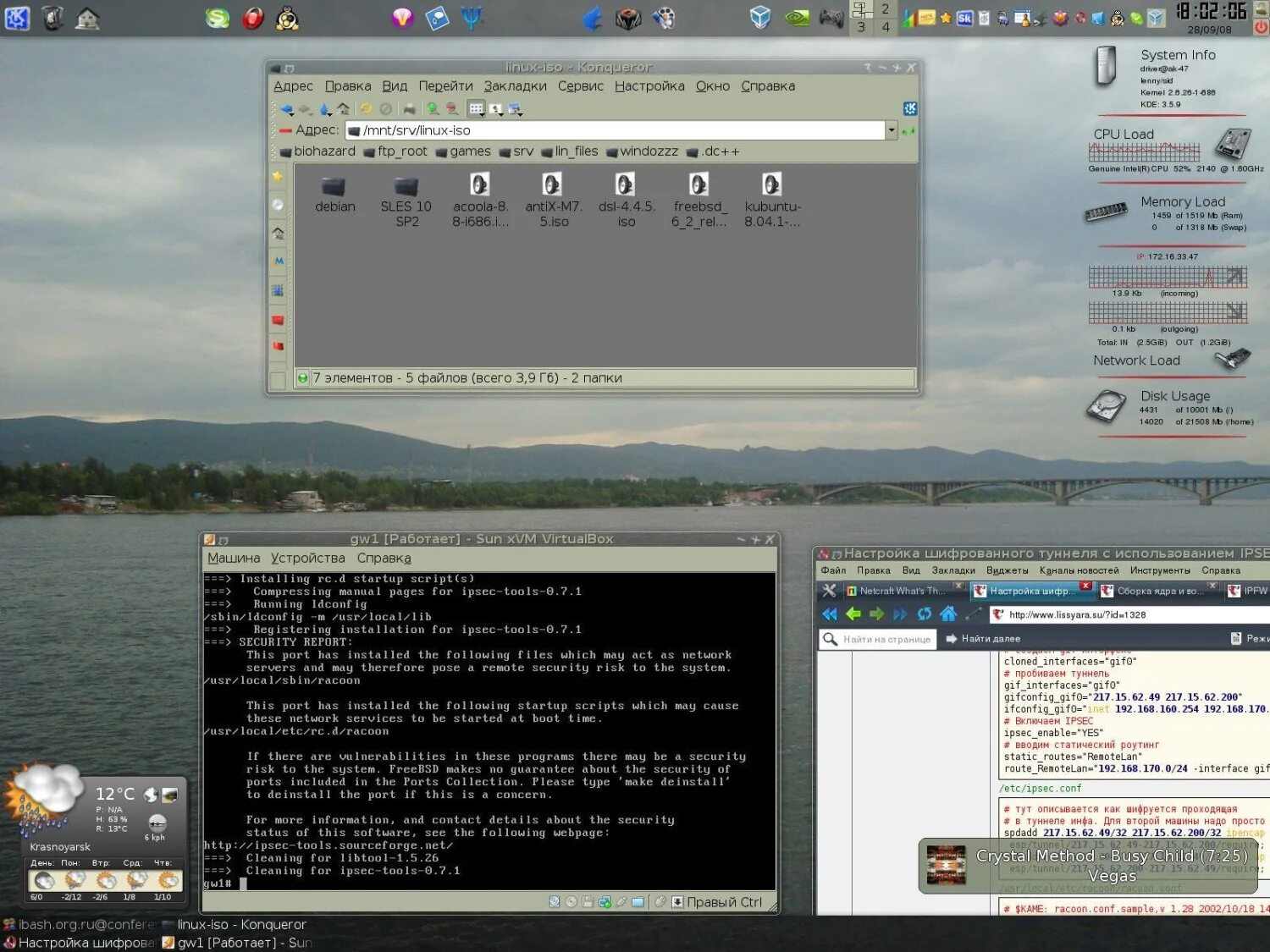Open Opera Виджеты menu

point(1007,570)
